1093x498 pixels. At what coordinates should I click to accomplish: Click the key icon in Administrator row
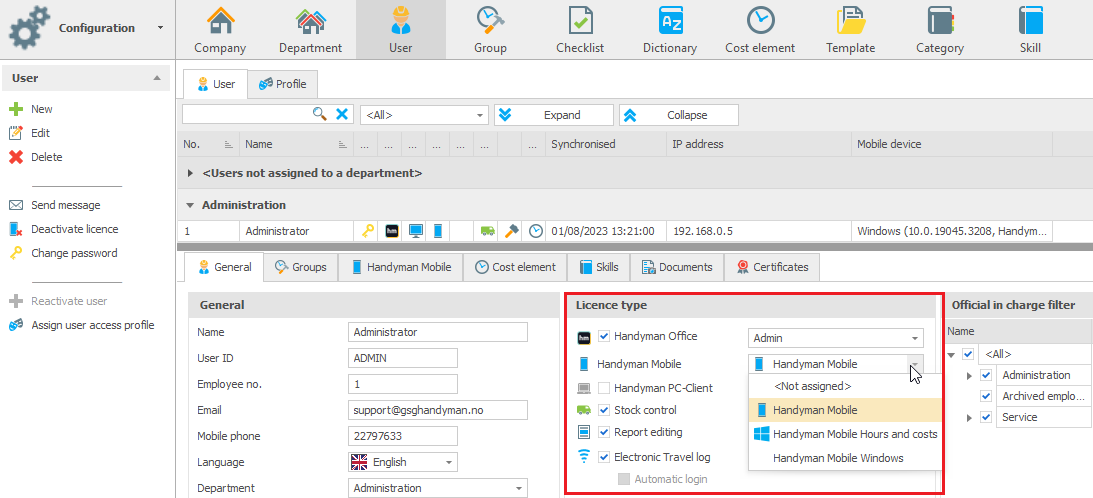pos(368,231)
